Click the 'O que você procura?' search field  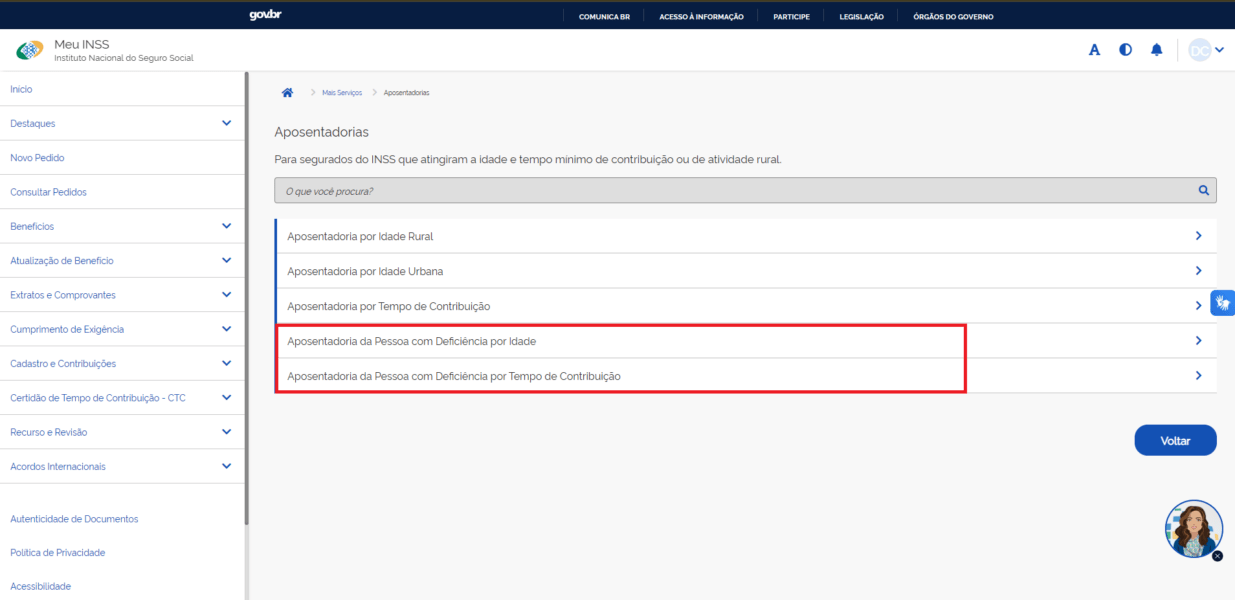(x=735, y=190)
